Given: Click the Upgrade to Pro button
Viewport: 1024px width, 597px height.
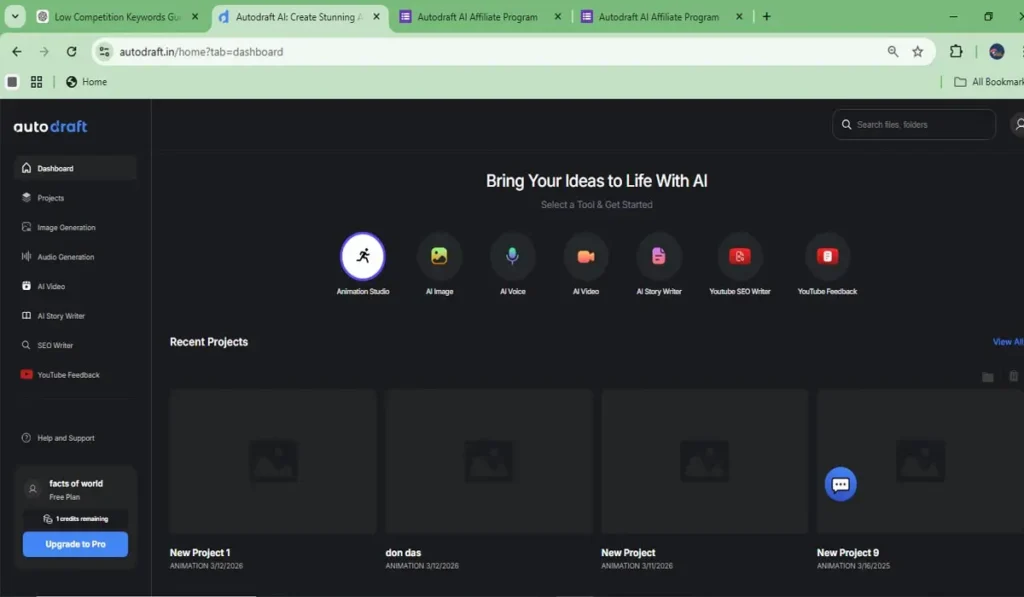Looking at the screenshot, I should pos(75,544).
